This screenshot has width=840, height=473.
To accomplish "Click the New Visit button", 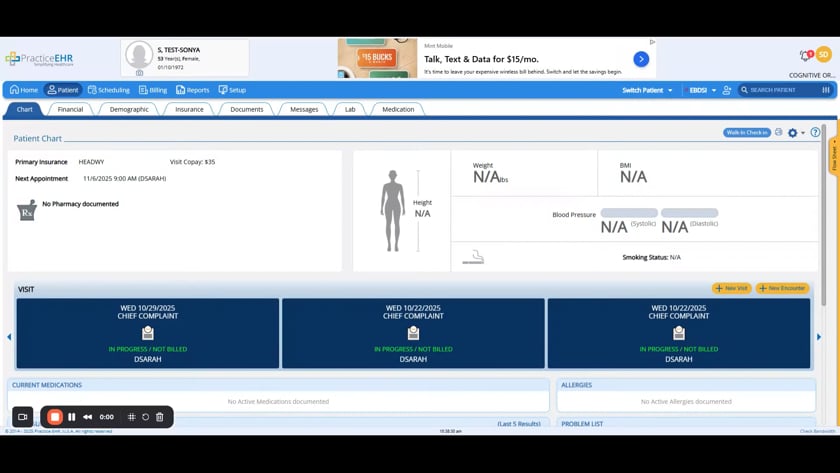I will (731, 288).
